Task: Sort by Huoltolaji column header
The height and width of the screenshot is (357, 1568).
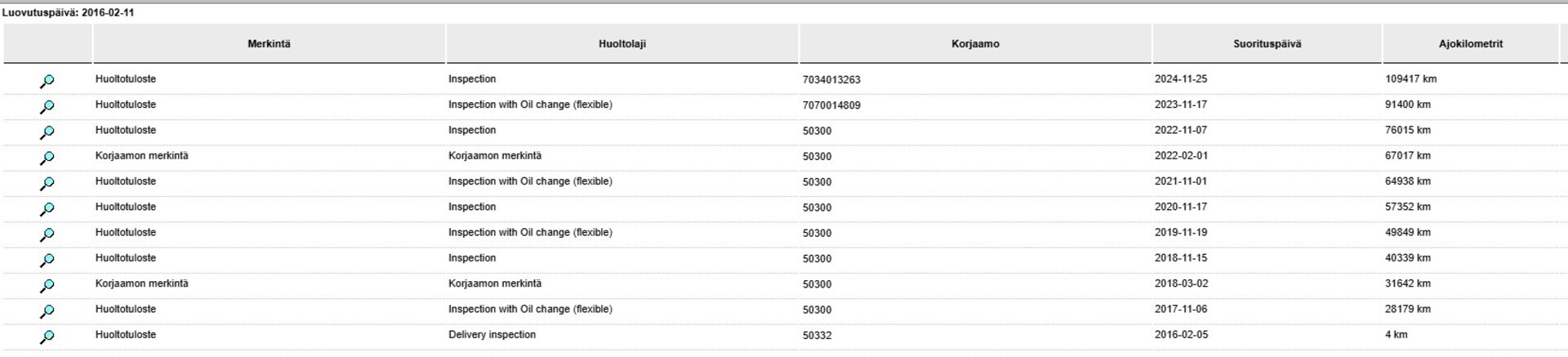Action: pos(621,44)
